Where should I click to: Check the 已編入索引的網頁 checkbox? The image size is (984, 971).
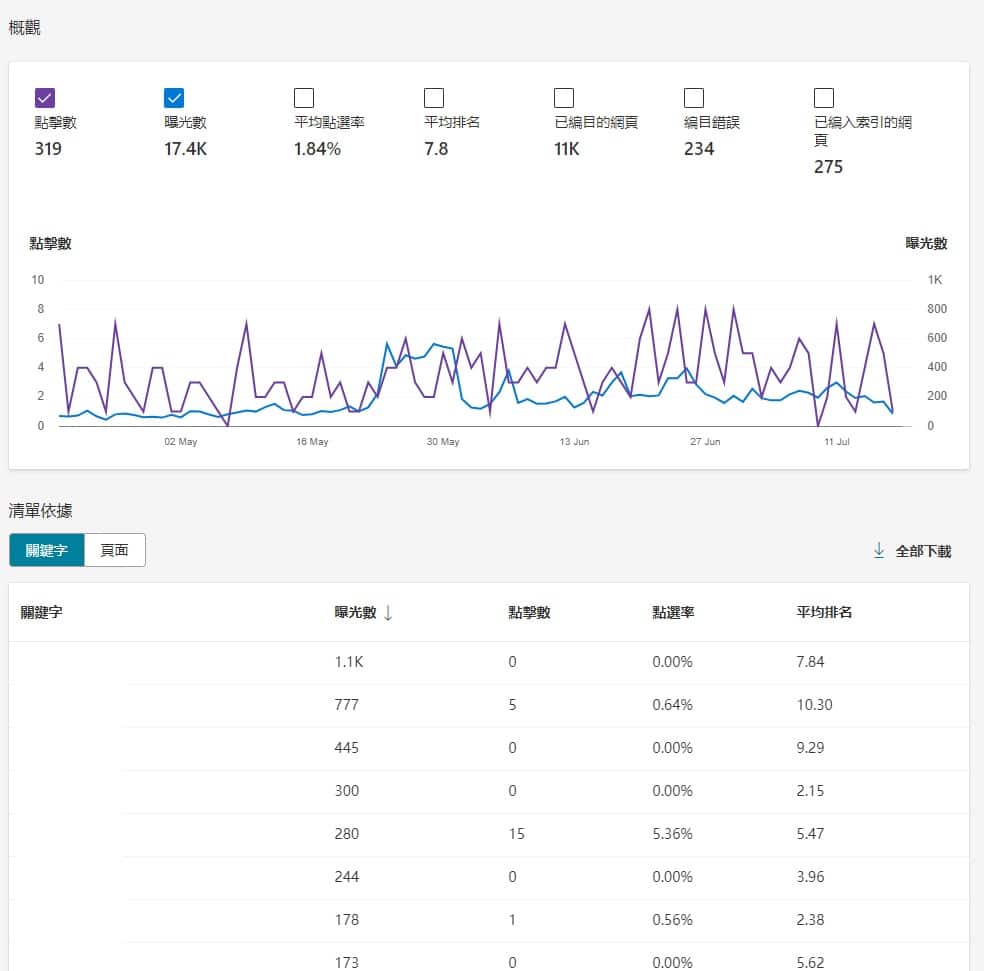(824, 97)
